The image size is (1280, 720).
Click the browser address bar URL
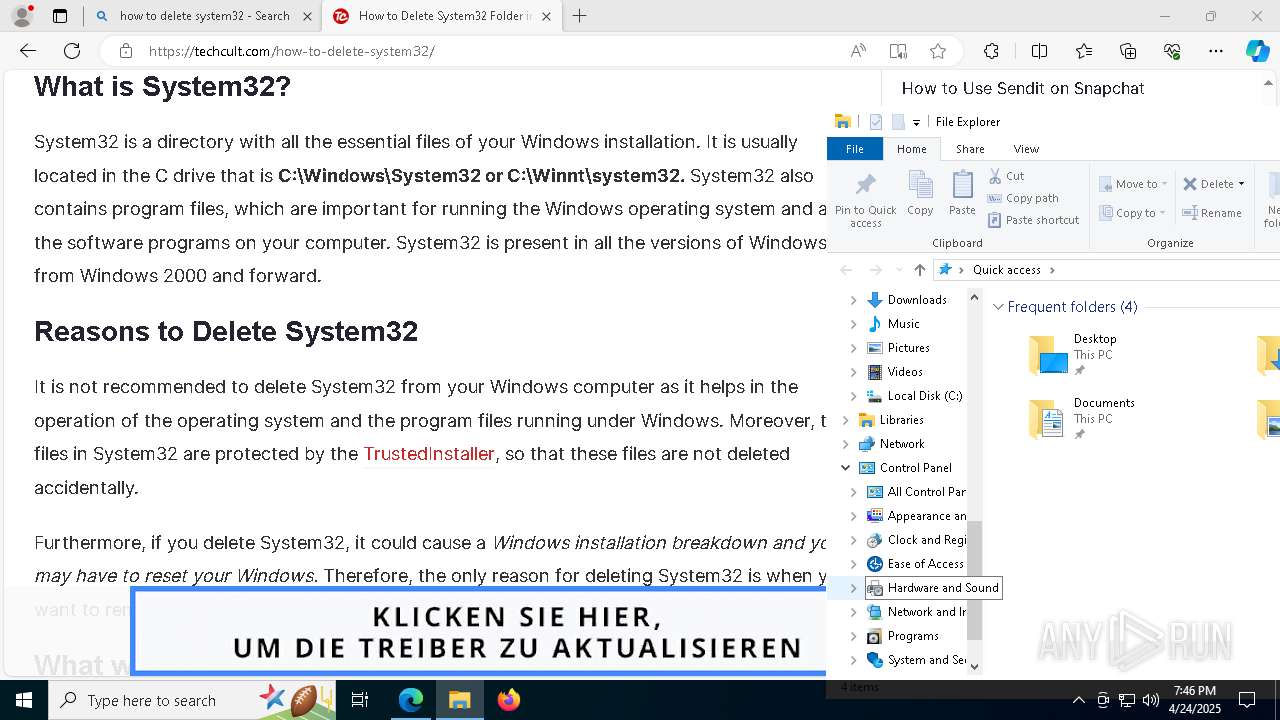click(x=292, y=51)
